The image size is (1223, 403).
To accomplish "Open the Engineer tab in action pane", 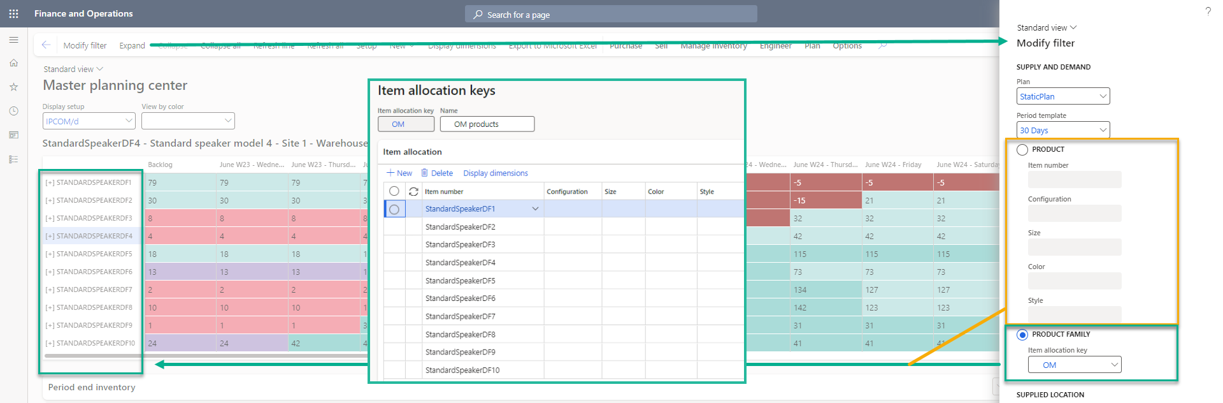I will pyautogui.click(x=775, y=46).
